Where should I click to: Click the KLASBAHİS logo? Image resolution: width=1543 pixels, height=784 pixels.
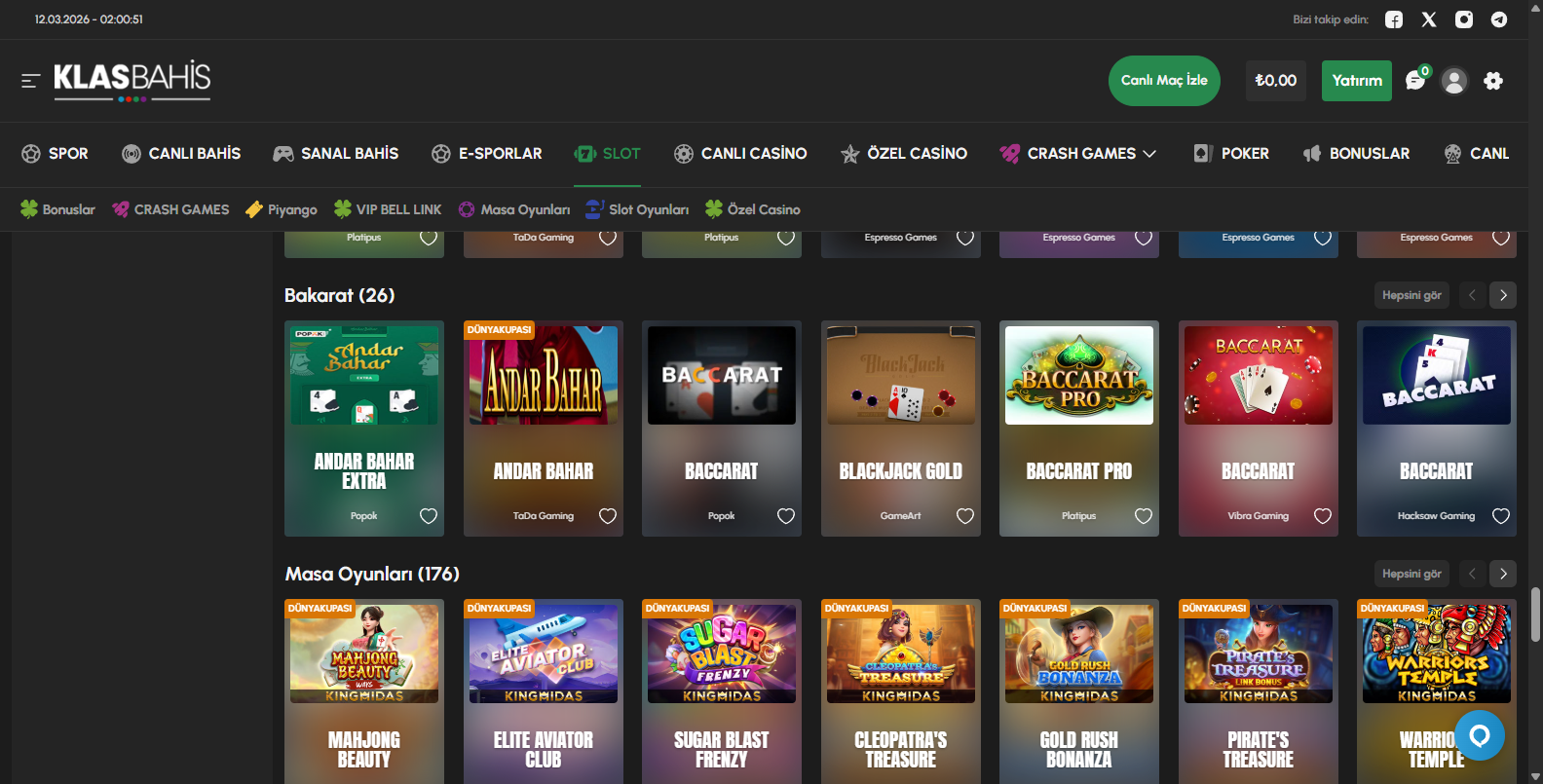tap(132, 80)
